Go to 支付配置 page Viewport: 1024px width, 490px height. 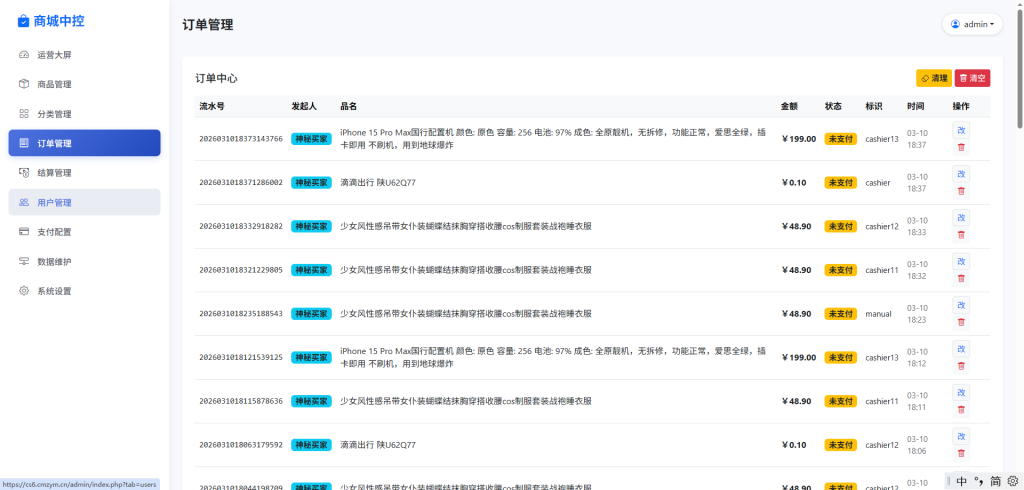tap(84, 232)
